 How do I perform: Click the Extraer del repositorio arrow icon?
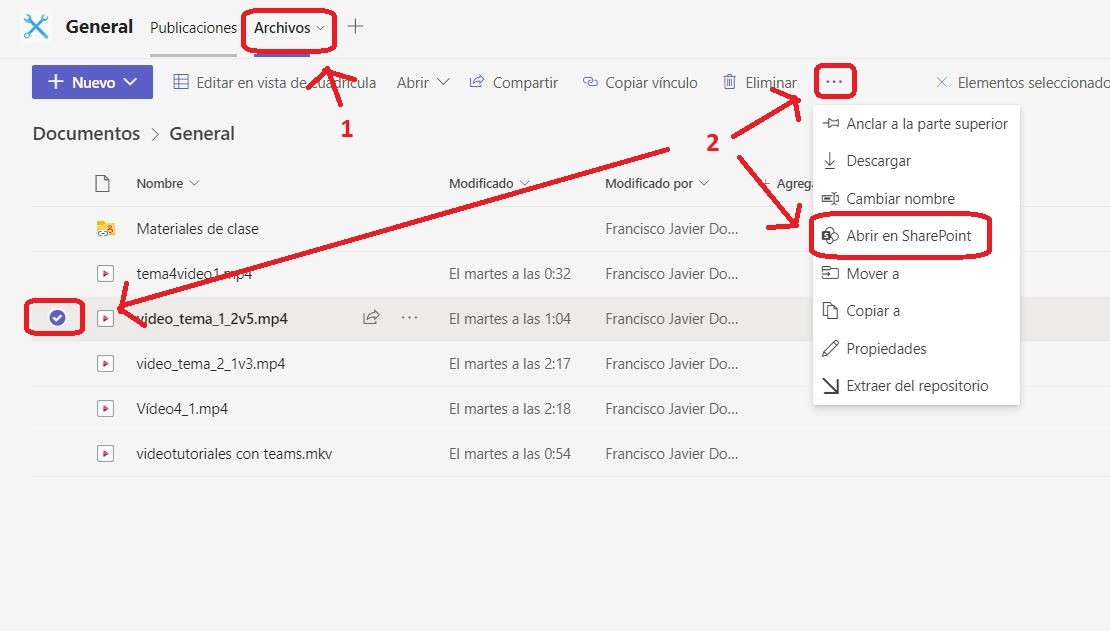pyautogui.click(x=830, y=386)
